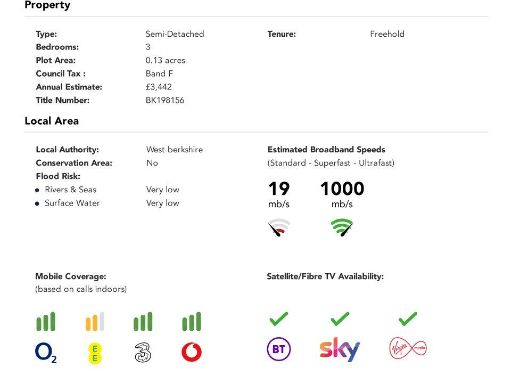The width and height of the screenshot is (512, 384).
Task: Click the green checkmark above Virgin Media
Action: (408, 319)
